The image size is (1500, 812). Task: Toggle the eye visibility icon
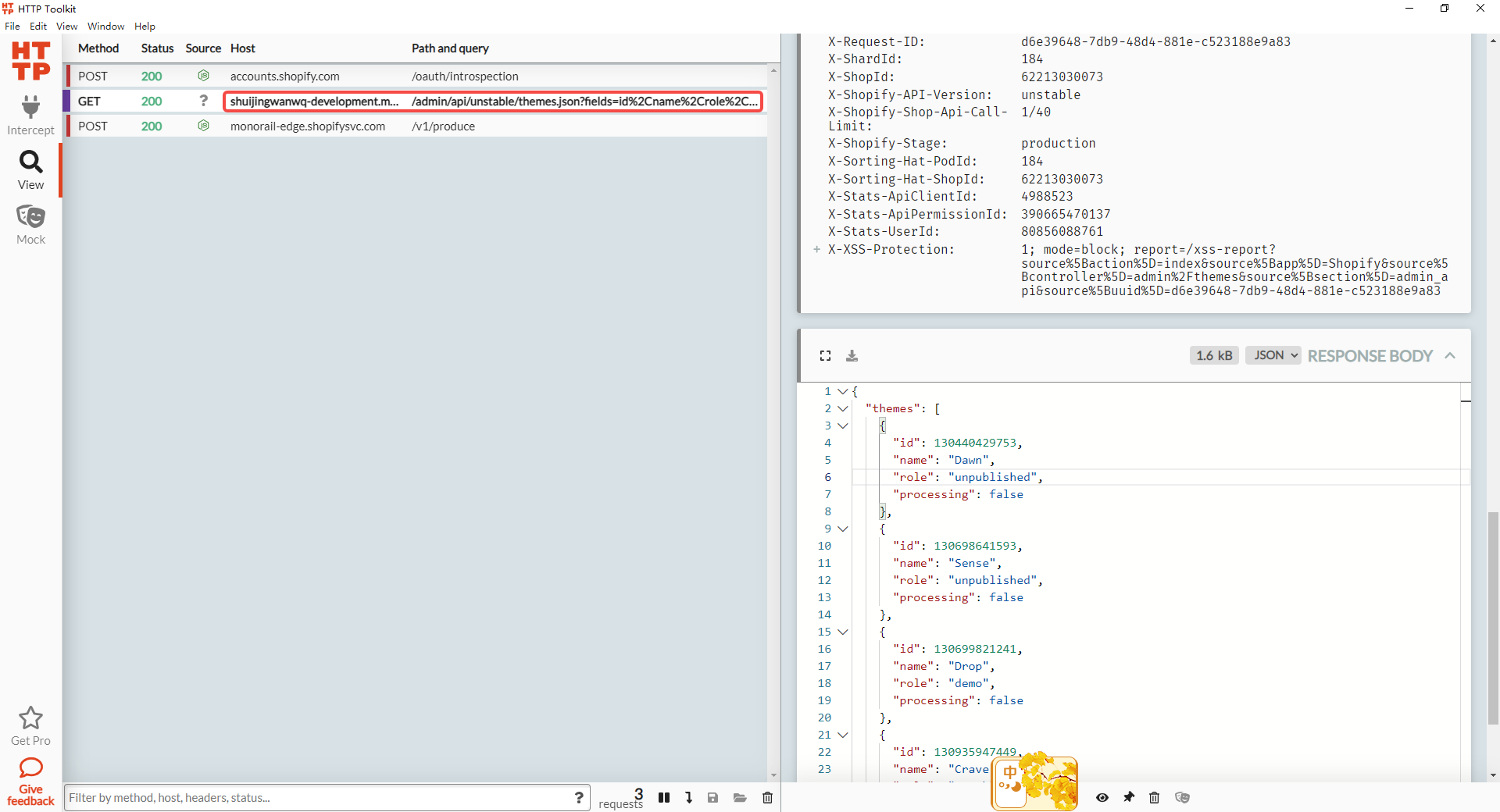point(1102,797)
